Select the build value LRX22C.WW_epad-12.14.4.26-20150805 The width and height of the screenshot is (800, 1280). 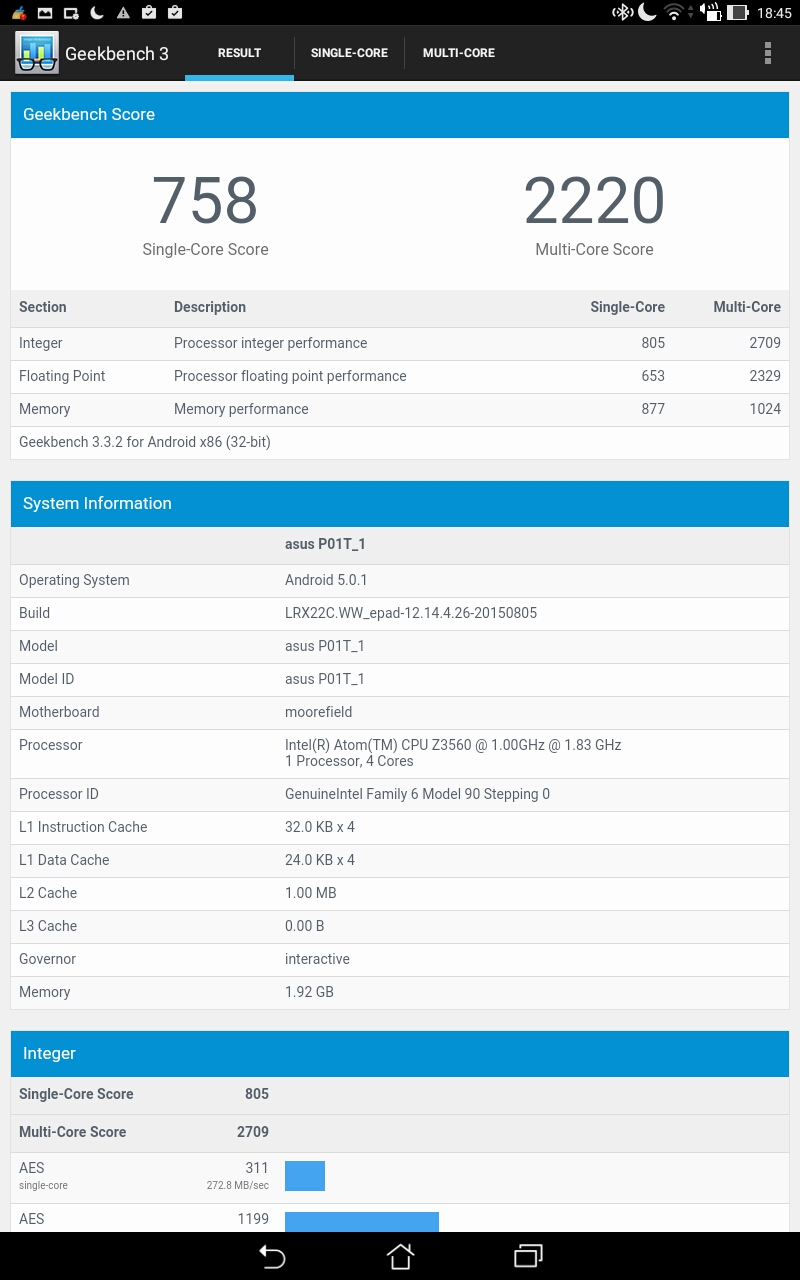(411, 613)
